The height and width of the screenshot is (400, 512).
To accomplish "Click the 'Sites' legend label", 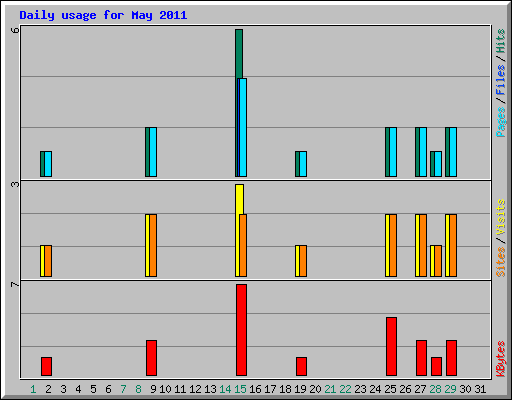I will (501, 262).
